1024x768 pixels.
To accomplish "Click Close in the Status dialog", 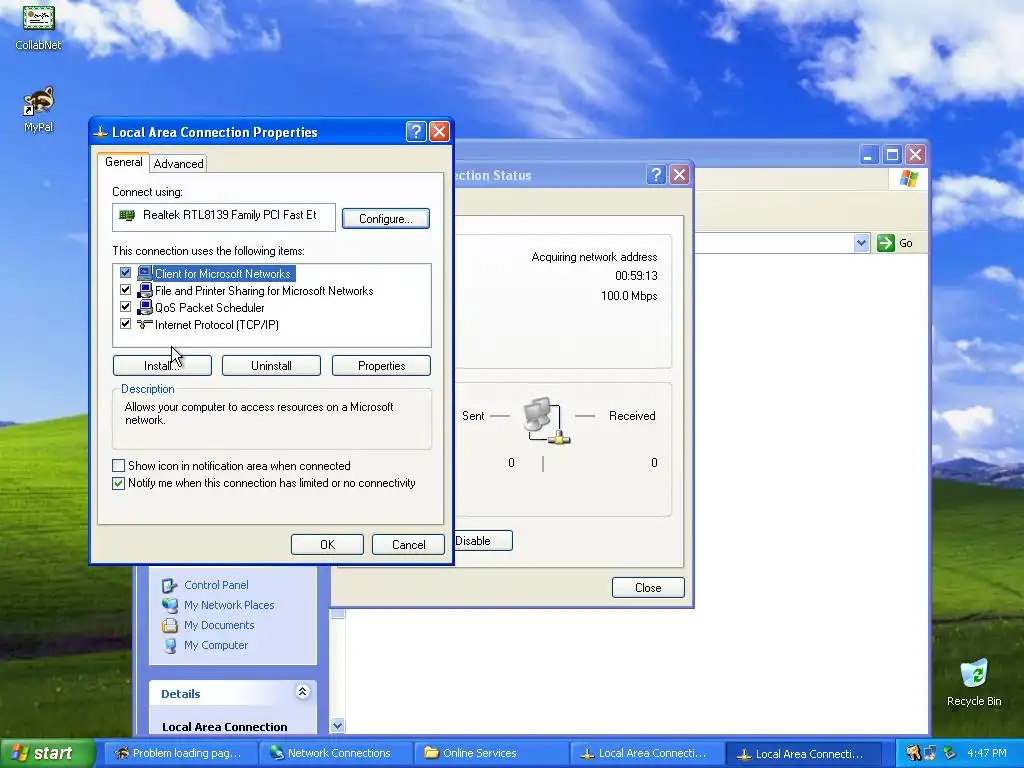I will [648, 588].
